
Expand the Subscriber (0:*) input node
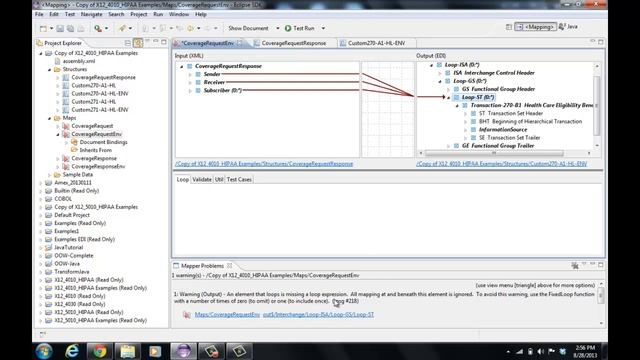point(190,91)
